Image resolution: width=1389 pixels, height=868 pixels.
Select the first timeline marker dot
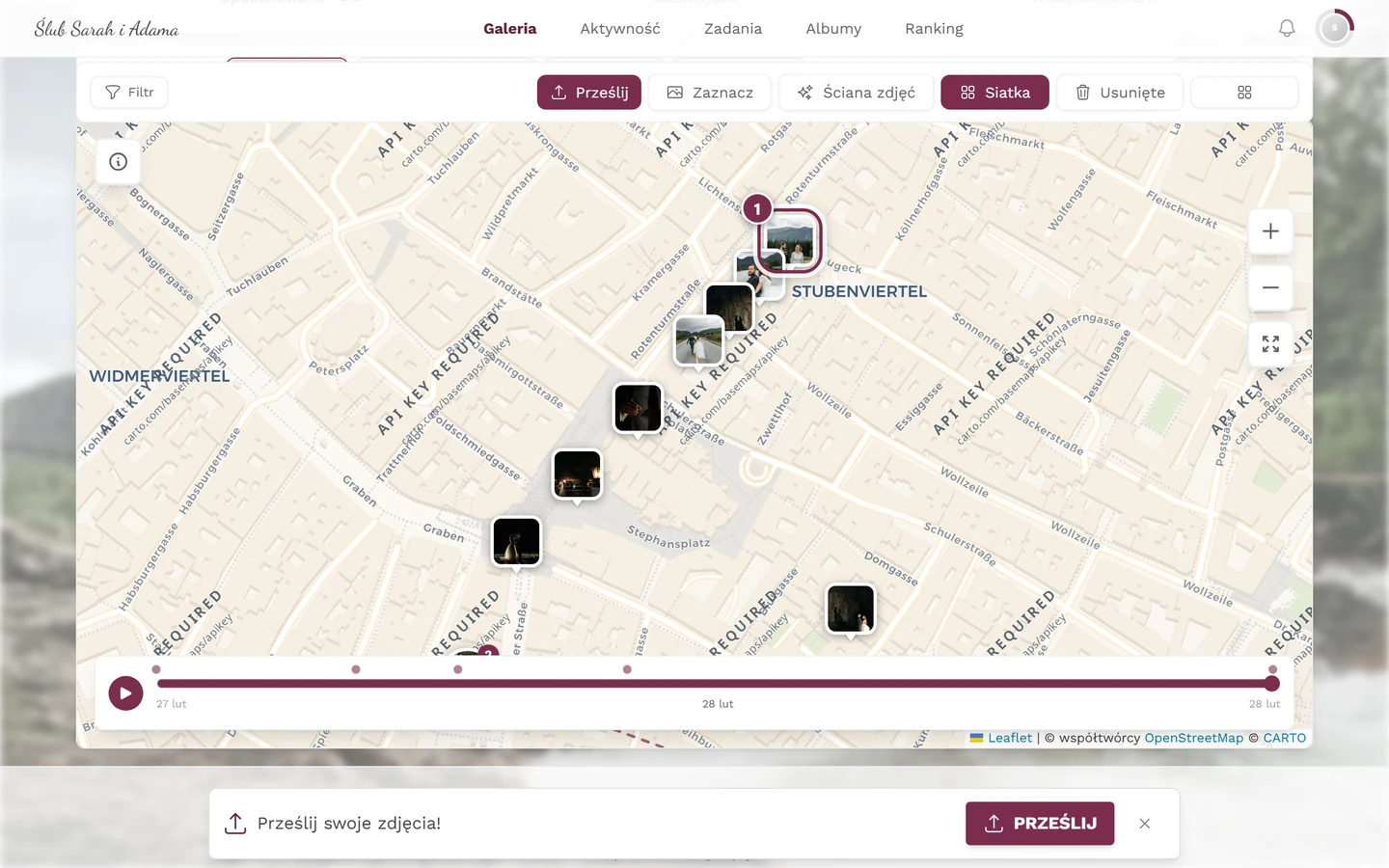pos(156,669)
